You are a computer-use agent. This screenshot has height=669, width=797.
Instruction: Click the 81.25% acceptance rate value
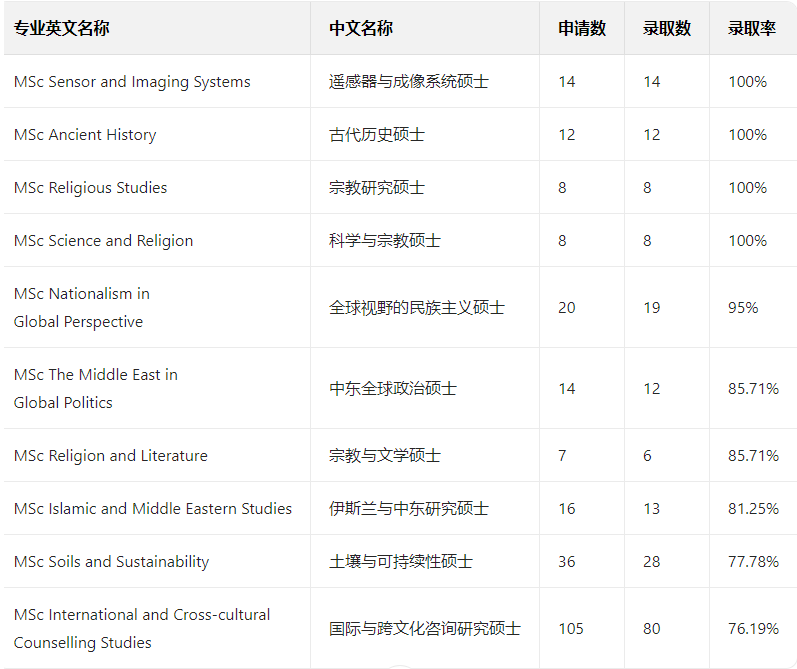753,508
